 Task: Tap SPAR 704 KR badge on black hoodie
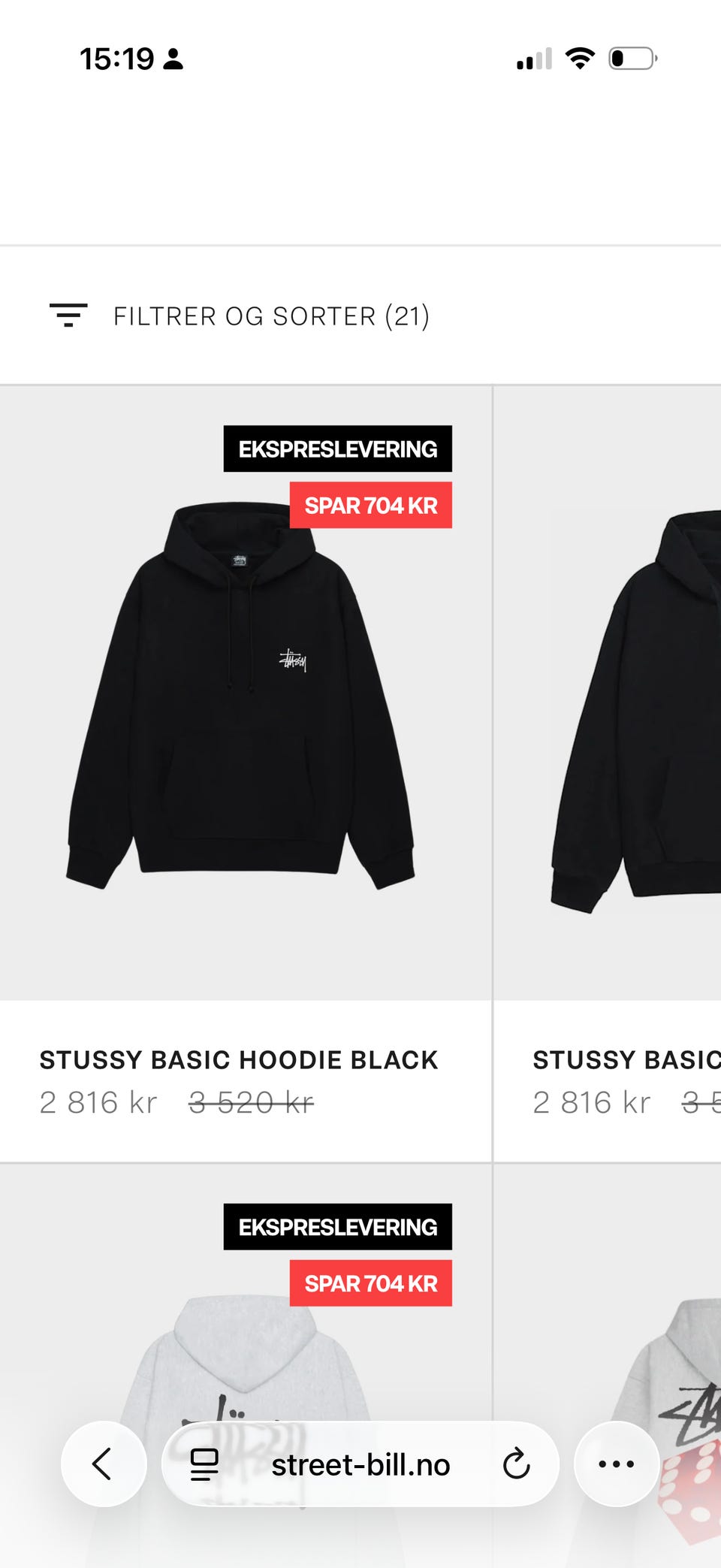point(371,505)
